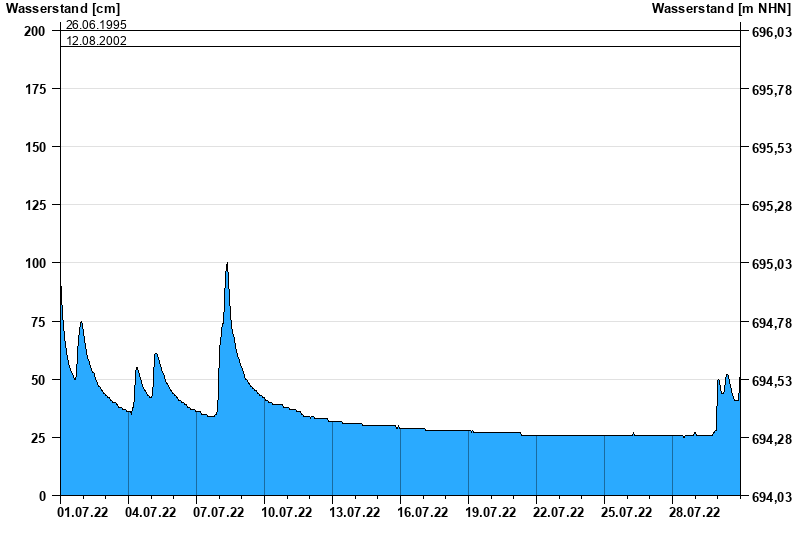Click the 25 value on left axis
Screen dimensions: 800x550
tap(39, 438)
